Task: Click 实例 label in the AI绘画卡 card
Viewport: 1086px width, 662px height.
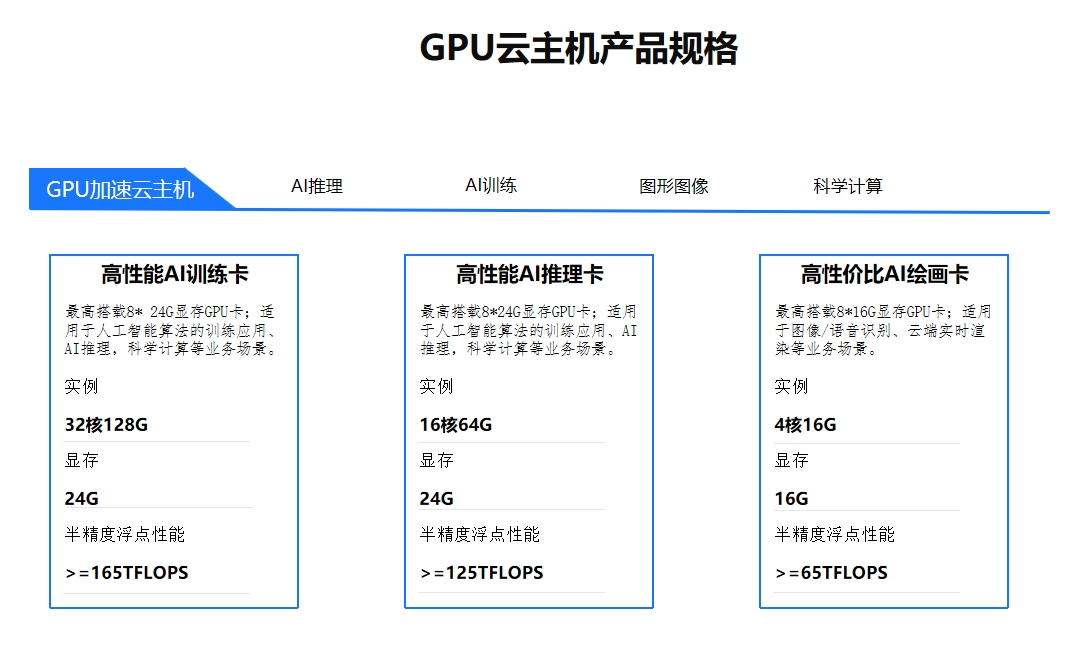Action: click(792, 386)
